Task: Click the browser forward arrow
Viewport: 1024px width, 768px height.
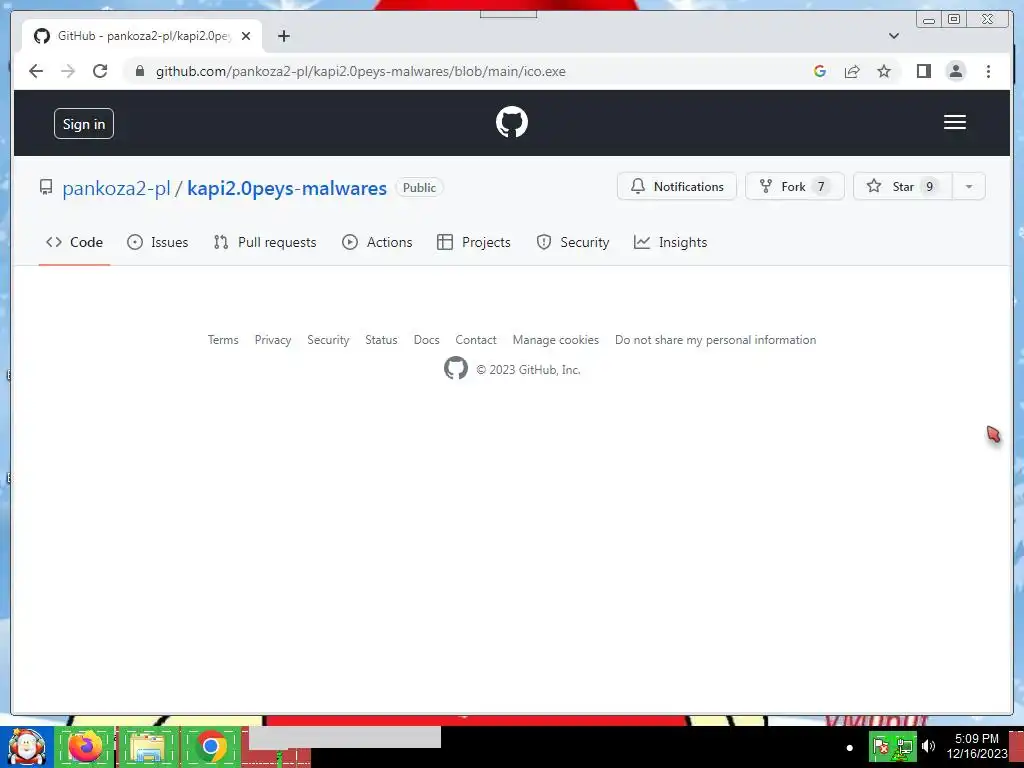Action: [x=68, y=71]
